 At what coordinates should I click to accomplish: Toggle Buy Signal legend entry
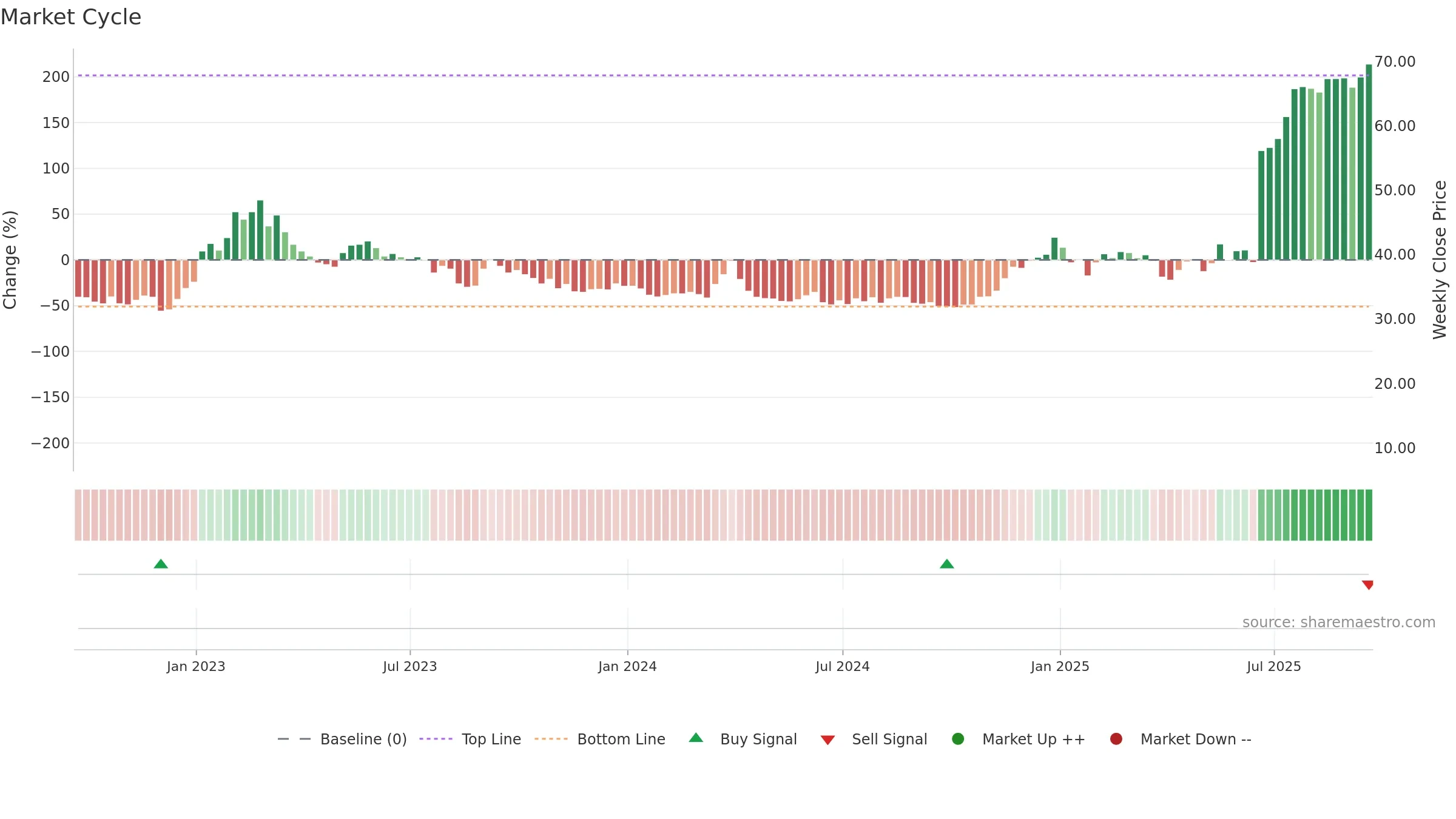743,739
